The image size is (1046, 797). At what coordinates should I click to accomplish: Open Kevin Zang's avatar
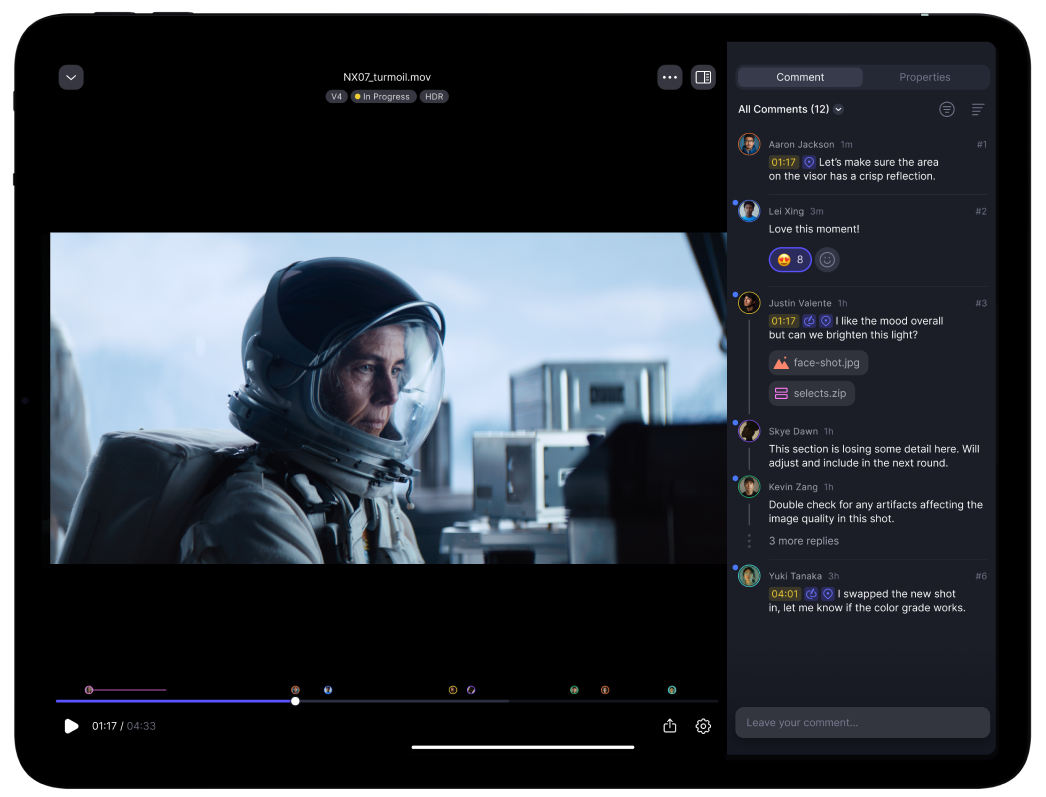749,487
